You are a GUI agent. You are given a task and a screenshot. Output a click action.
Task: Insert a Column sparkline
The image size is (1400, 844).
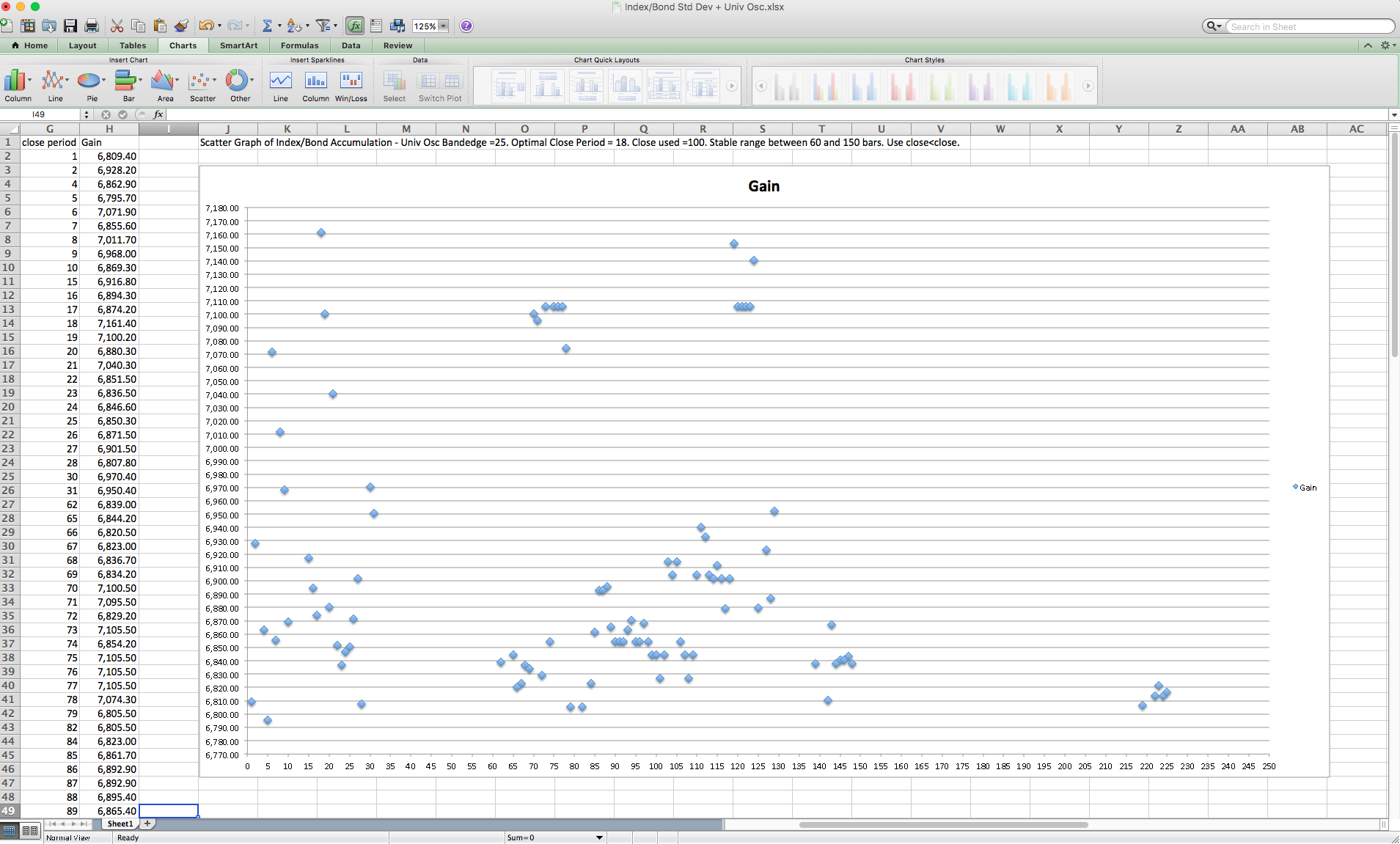315,86
